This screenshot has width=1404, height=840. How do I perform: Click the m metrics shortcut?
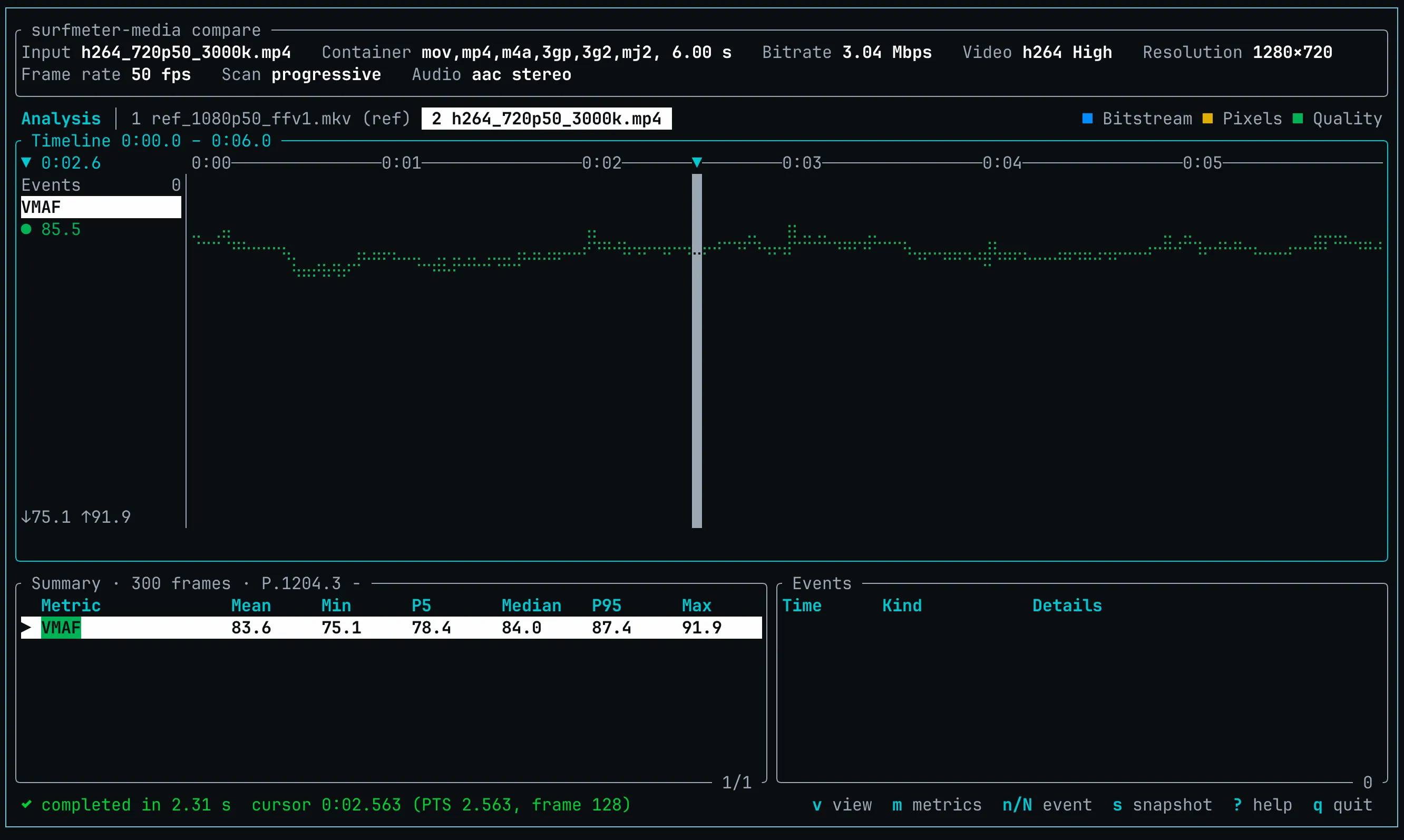(x=937, y=805)
